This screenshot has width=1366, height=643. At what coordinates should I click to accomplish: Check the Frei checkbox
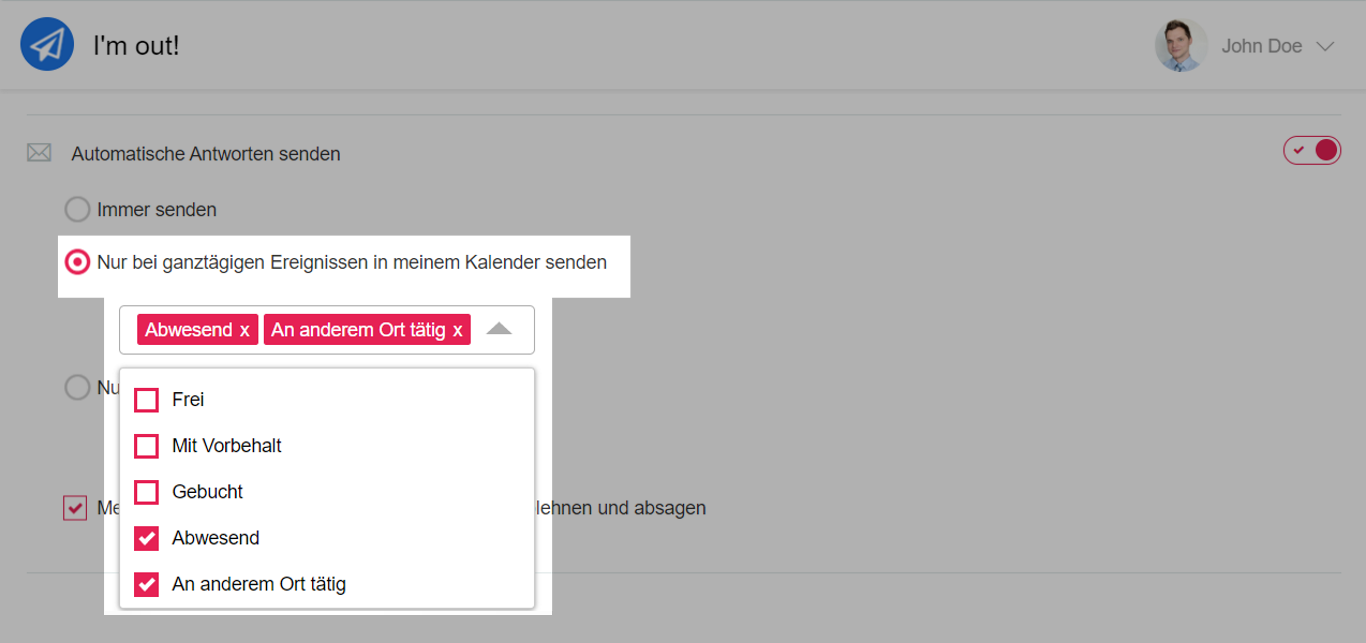pos(147,400)
